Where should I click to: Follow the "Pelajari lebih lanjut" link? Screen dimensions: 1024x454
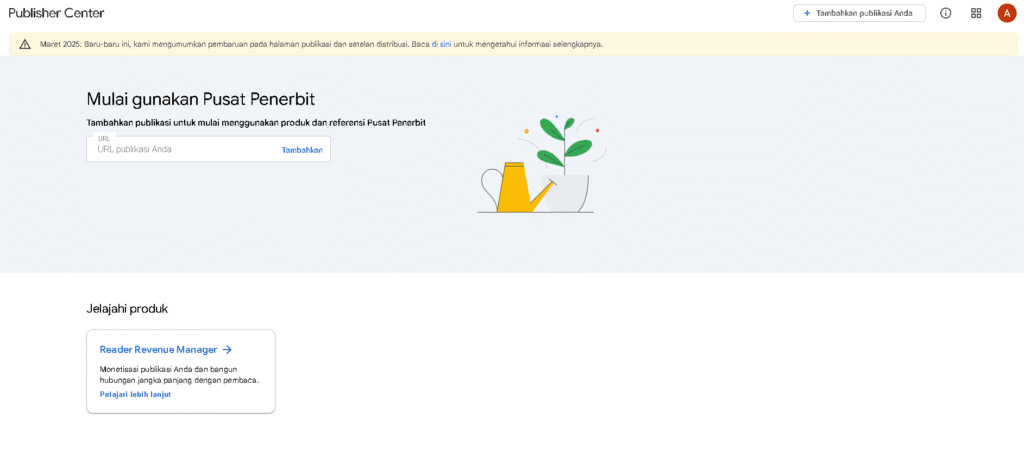point(135,395)
